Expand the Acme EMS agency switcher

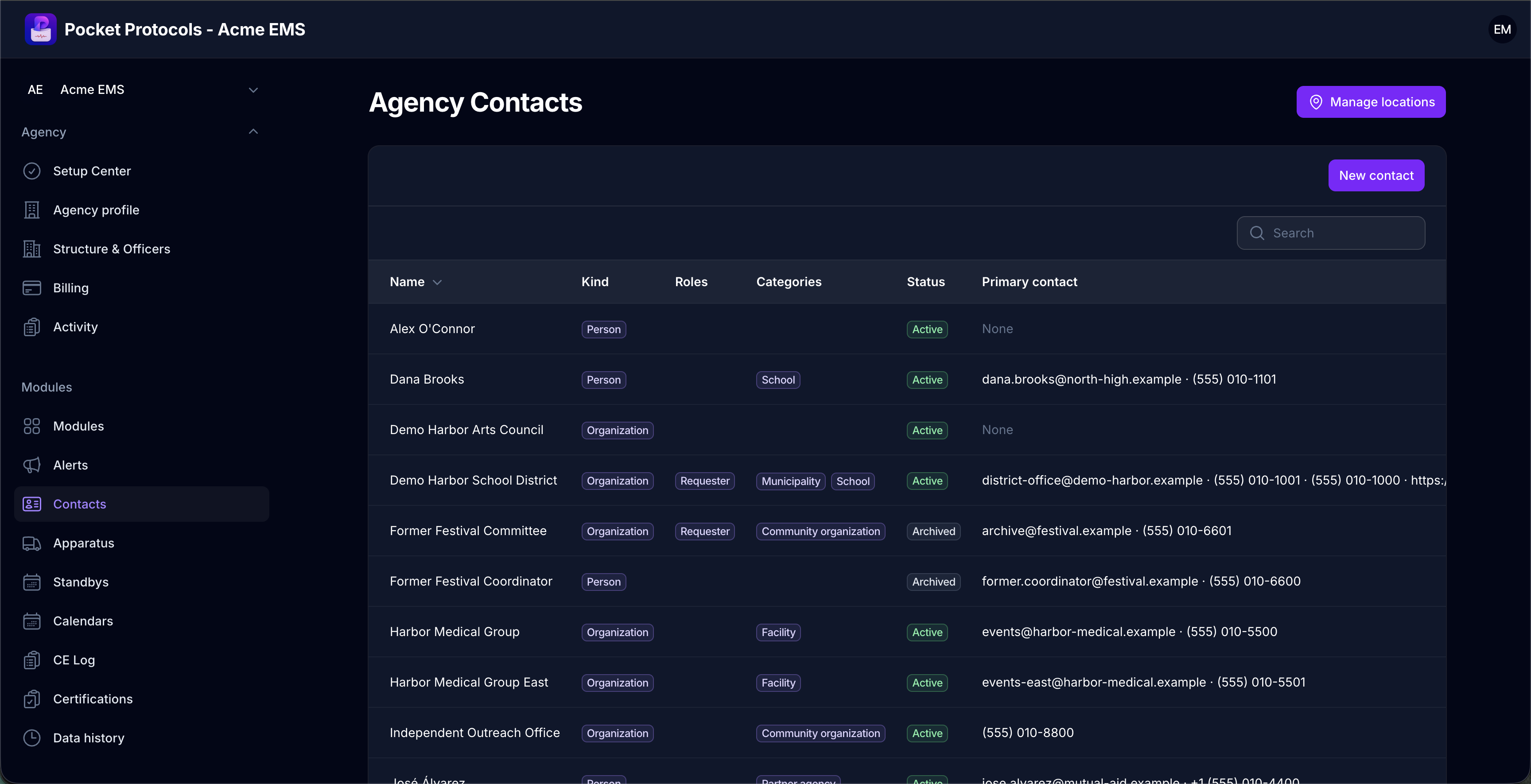(141, 90)
